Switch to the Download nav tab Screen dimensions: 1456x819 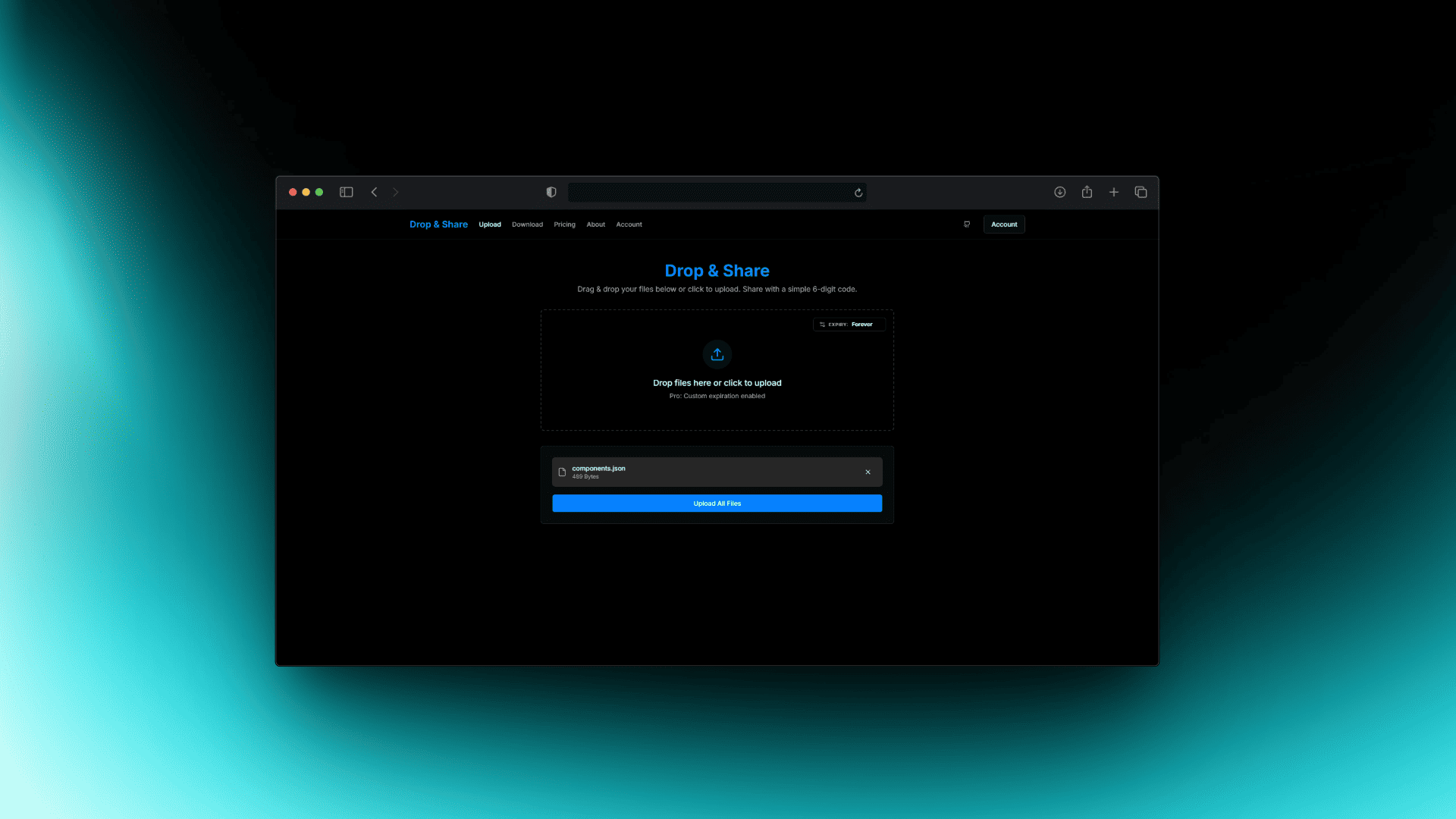(x=527, y=224)
